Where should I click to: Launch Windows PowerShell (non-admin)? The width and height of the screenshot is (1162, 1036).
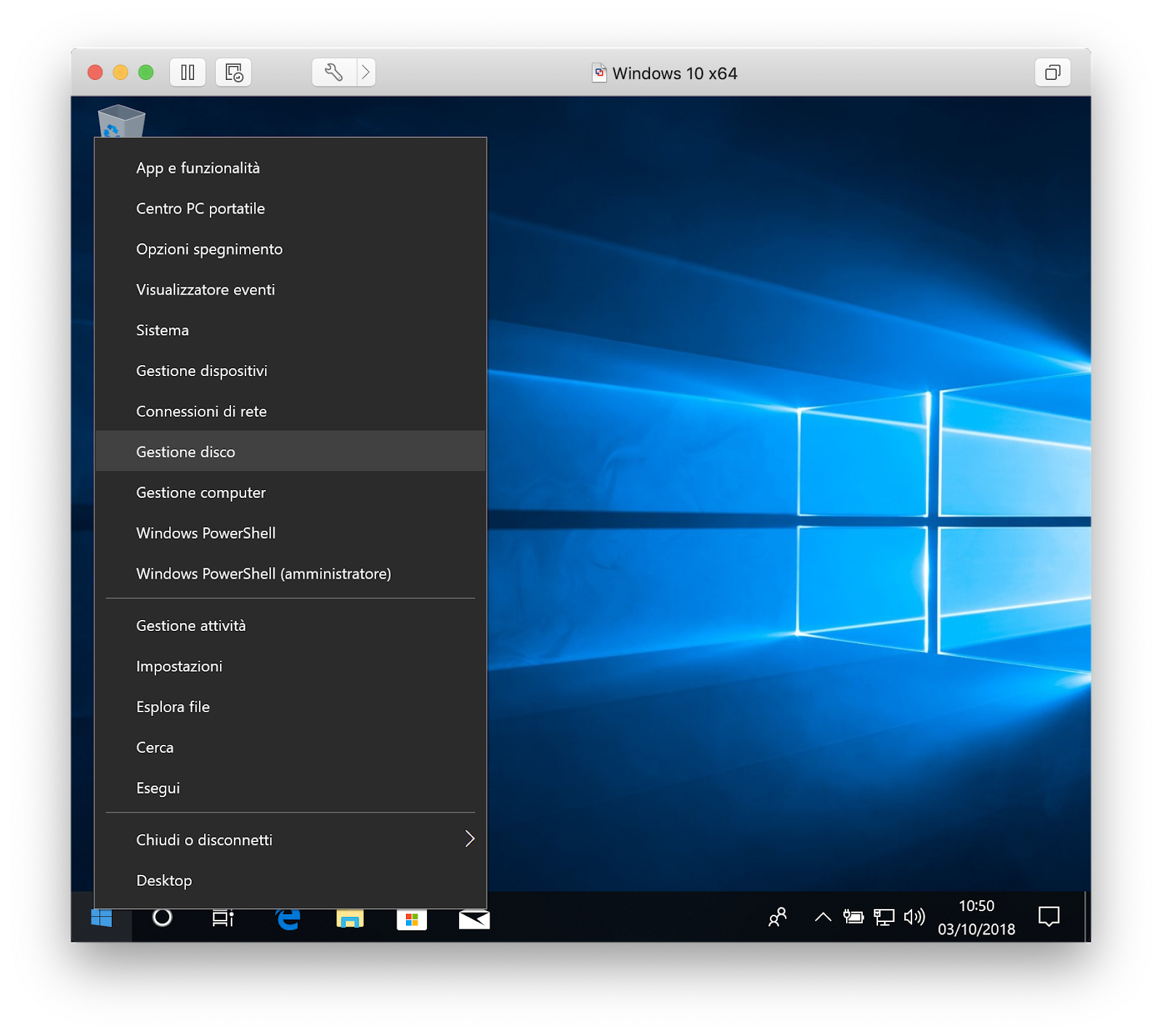pos(290,534)
